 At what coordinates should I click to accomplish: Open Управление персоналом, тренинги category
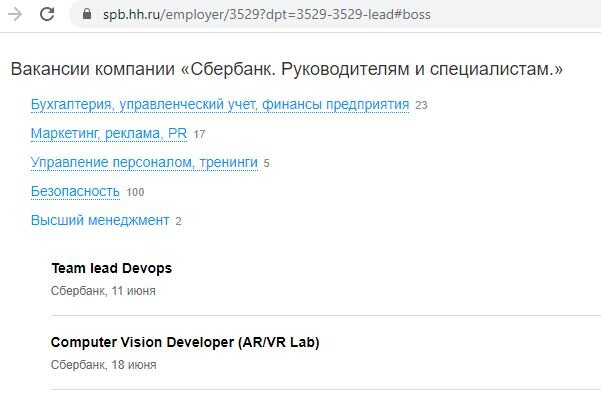144,163
